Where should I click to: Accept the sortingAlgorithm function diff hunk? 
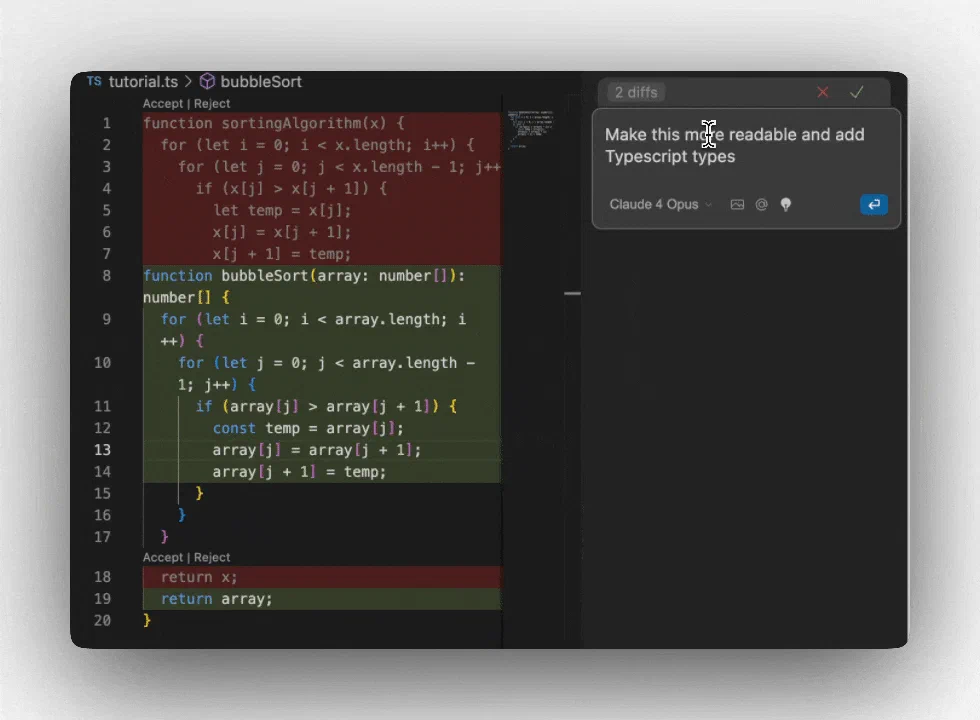point(162,104)
